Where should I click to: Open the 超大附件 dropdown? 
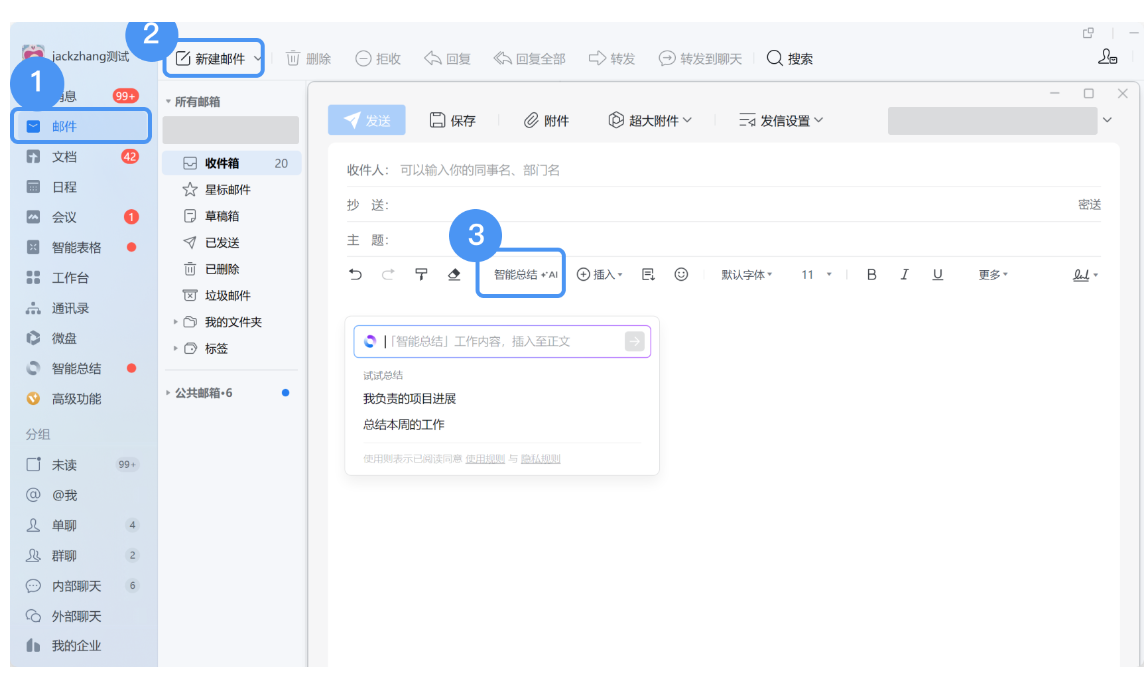[x=650, y=120]
